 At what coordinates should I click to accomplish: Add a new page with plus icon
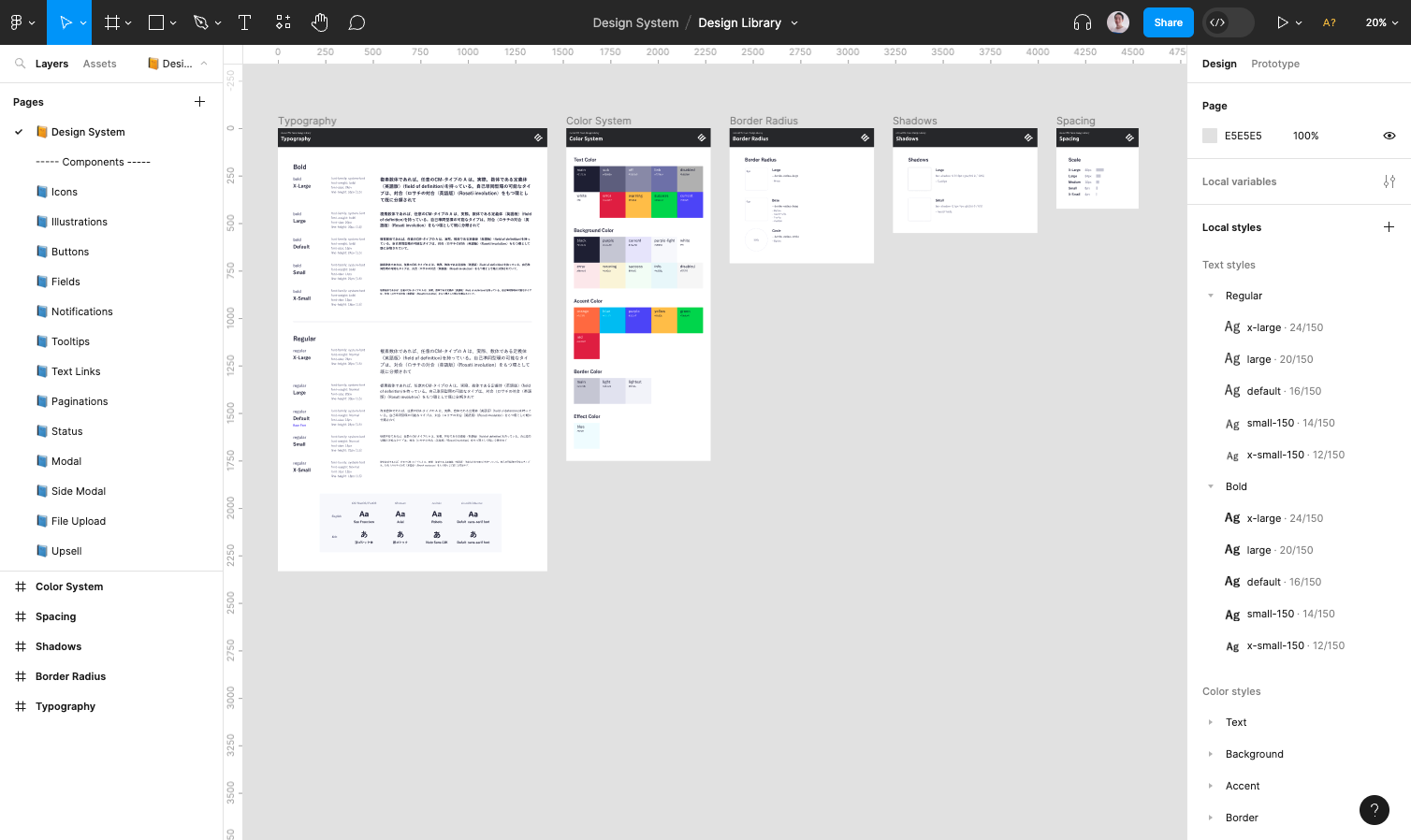(199, 102)
